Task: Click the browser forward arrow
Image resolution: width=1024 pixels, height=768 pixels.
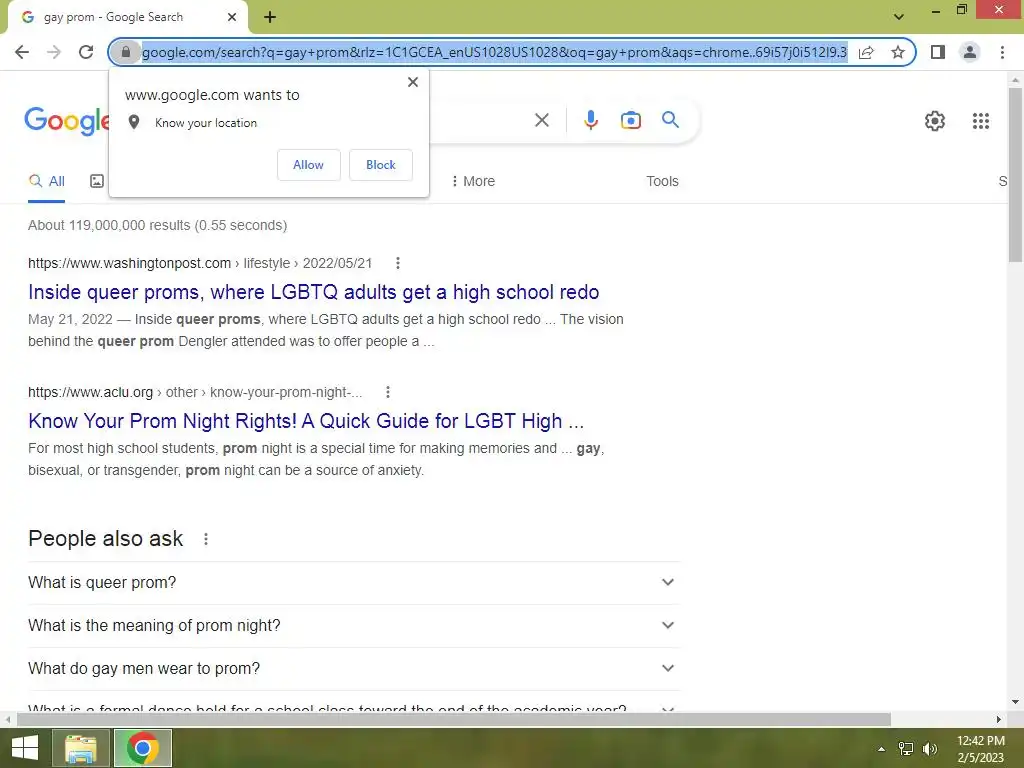Action: pyautogui.click(x=54, y=52)
